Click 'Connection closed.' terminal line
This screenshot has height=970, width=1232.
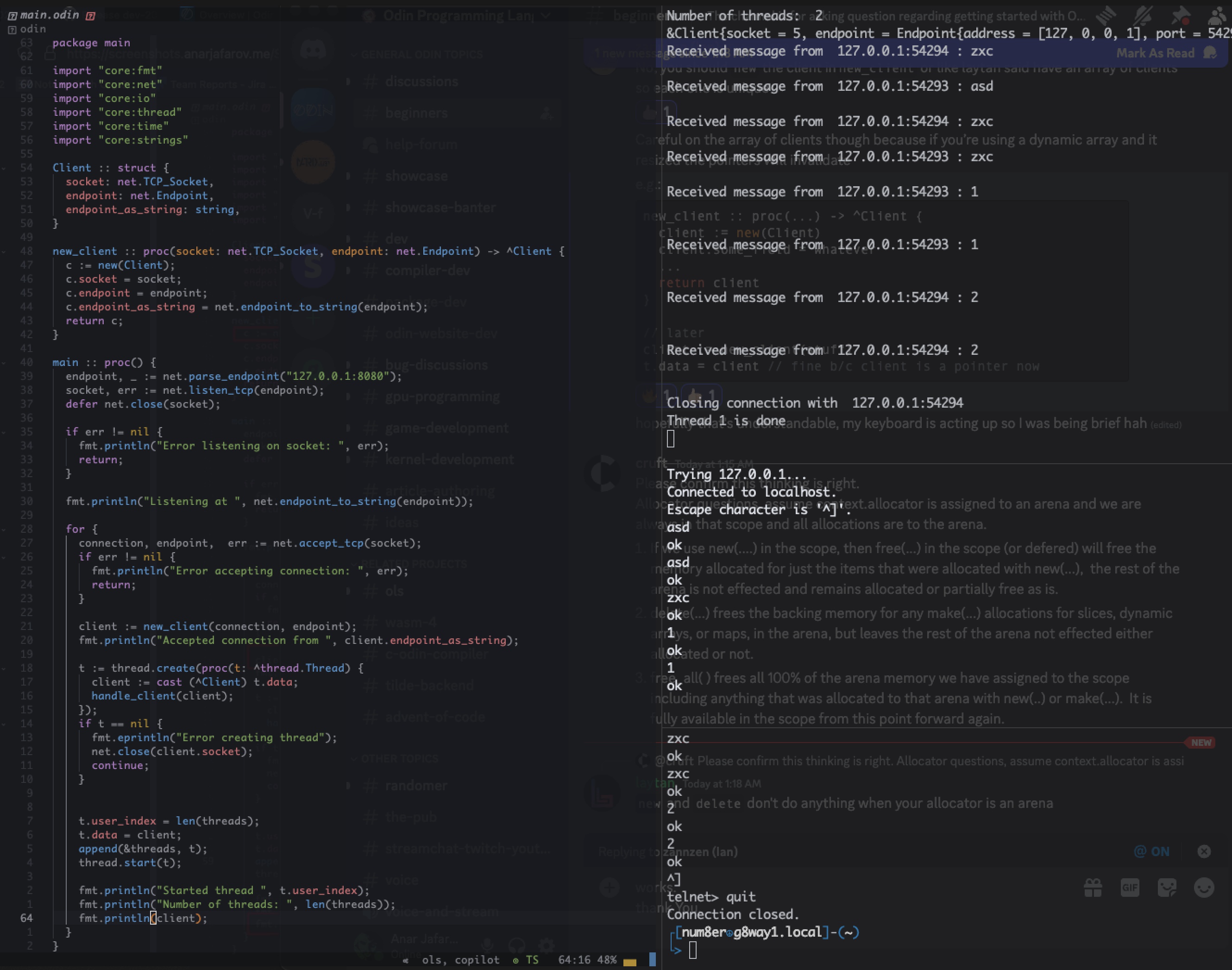[733, 914]
